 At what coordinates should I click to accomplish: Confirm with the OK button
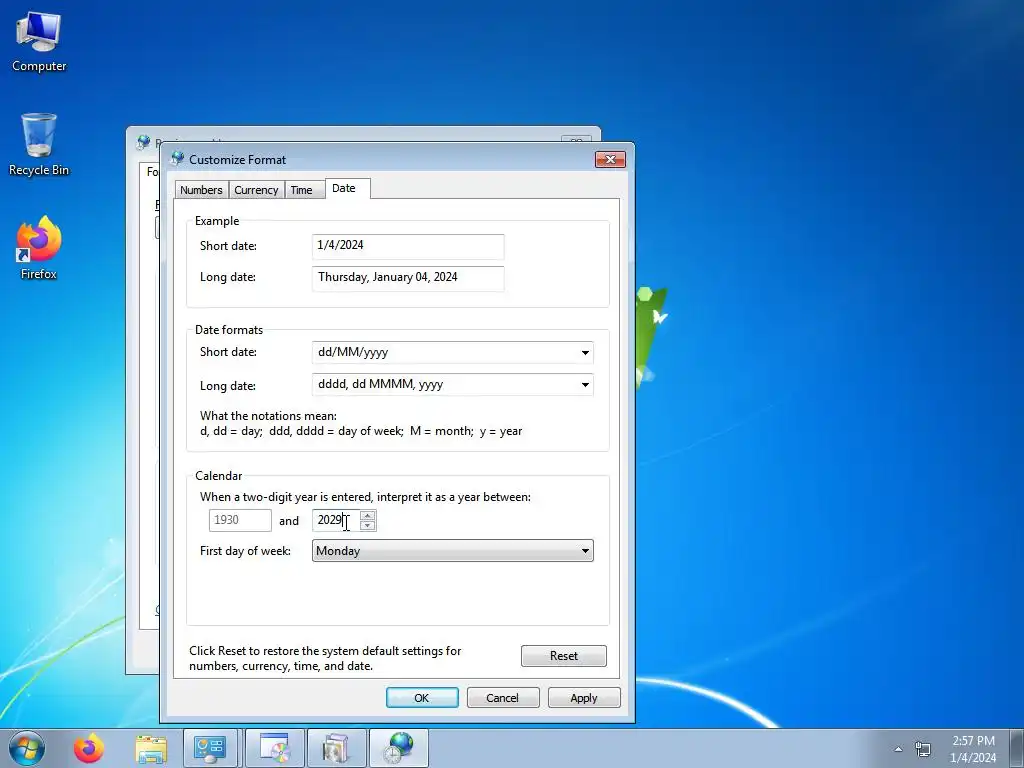(x=422, y=697)
